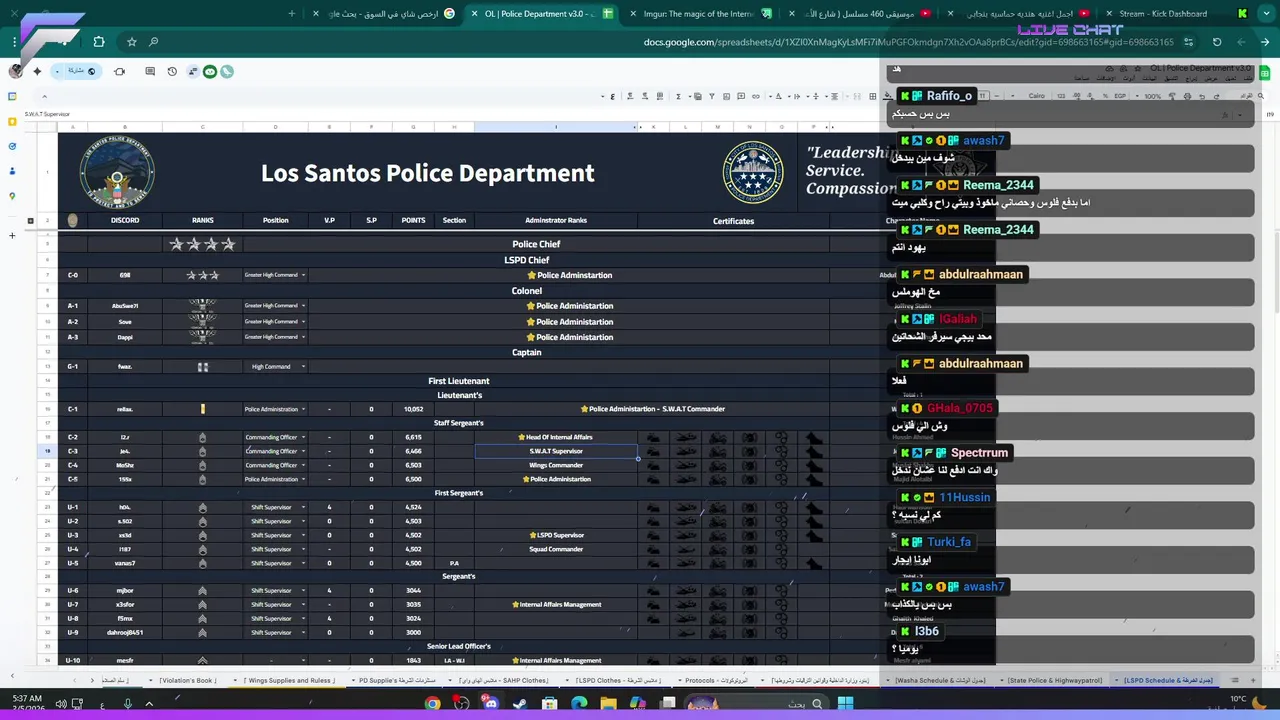Open the zoom magnifier icon in address bar
1280x720 pixels.
point(153,42)
